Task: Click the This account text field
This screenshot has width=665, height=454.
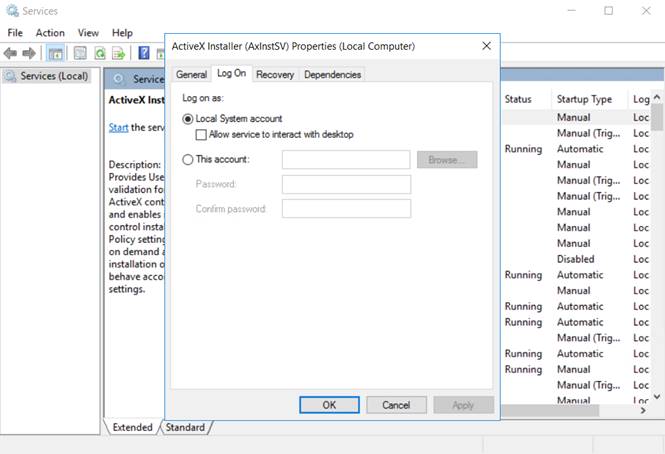Action: coord(346,160)
